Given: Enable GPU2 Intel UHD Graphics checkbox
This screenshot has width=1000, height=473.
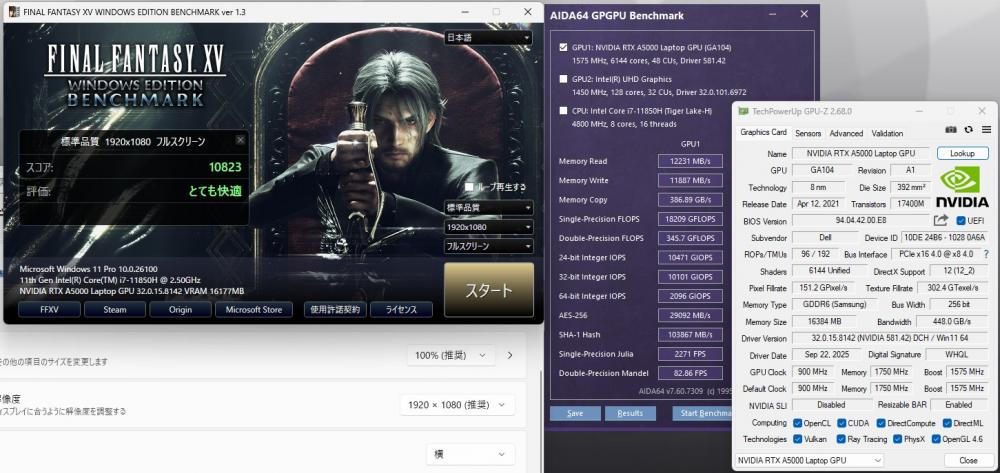Looking at the screenshot, I should [x=563, y=79].
